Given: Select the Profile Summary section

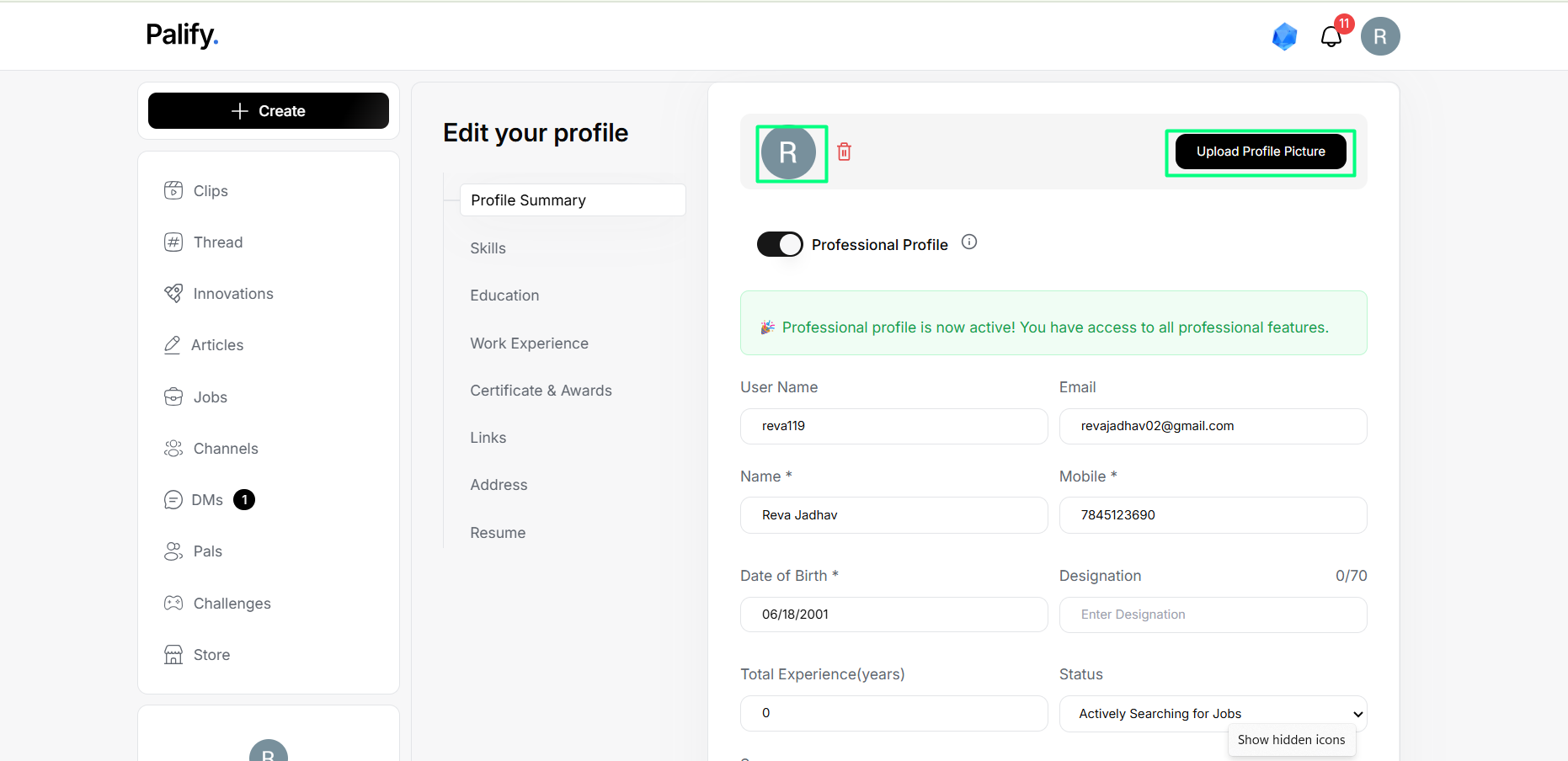Looking at the screenshot, I should click(573, 200).
